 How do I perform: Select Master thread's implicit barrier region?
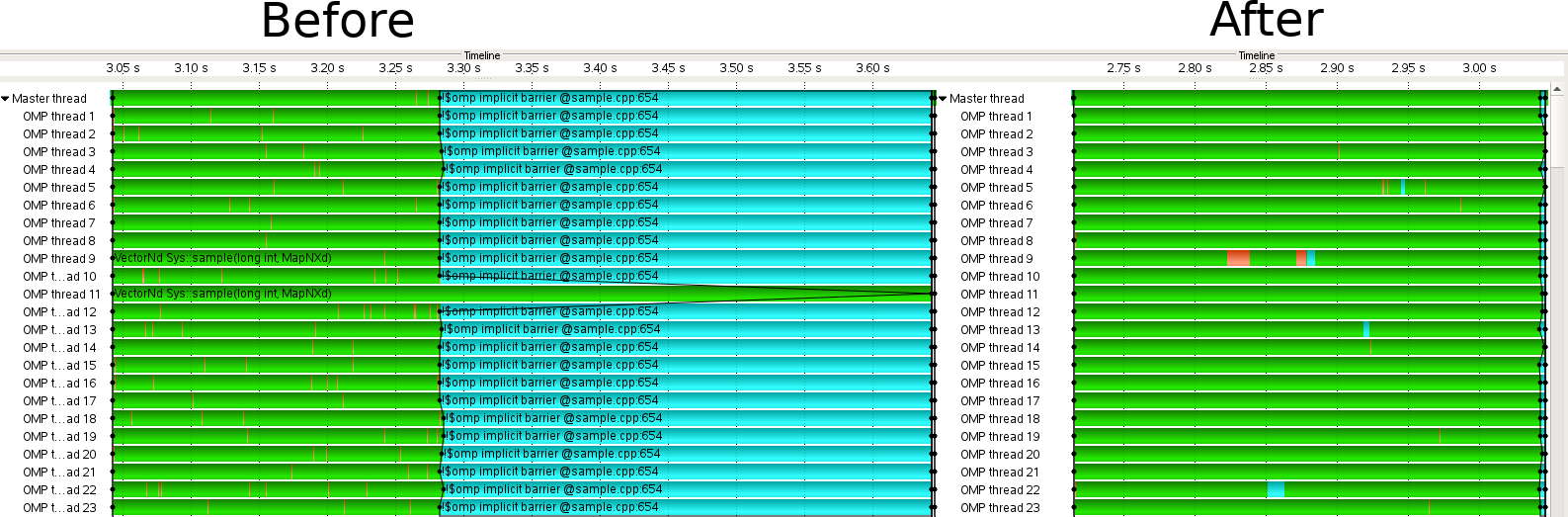click(692, 98)
